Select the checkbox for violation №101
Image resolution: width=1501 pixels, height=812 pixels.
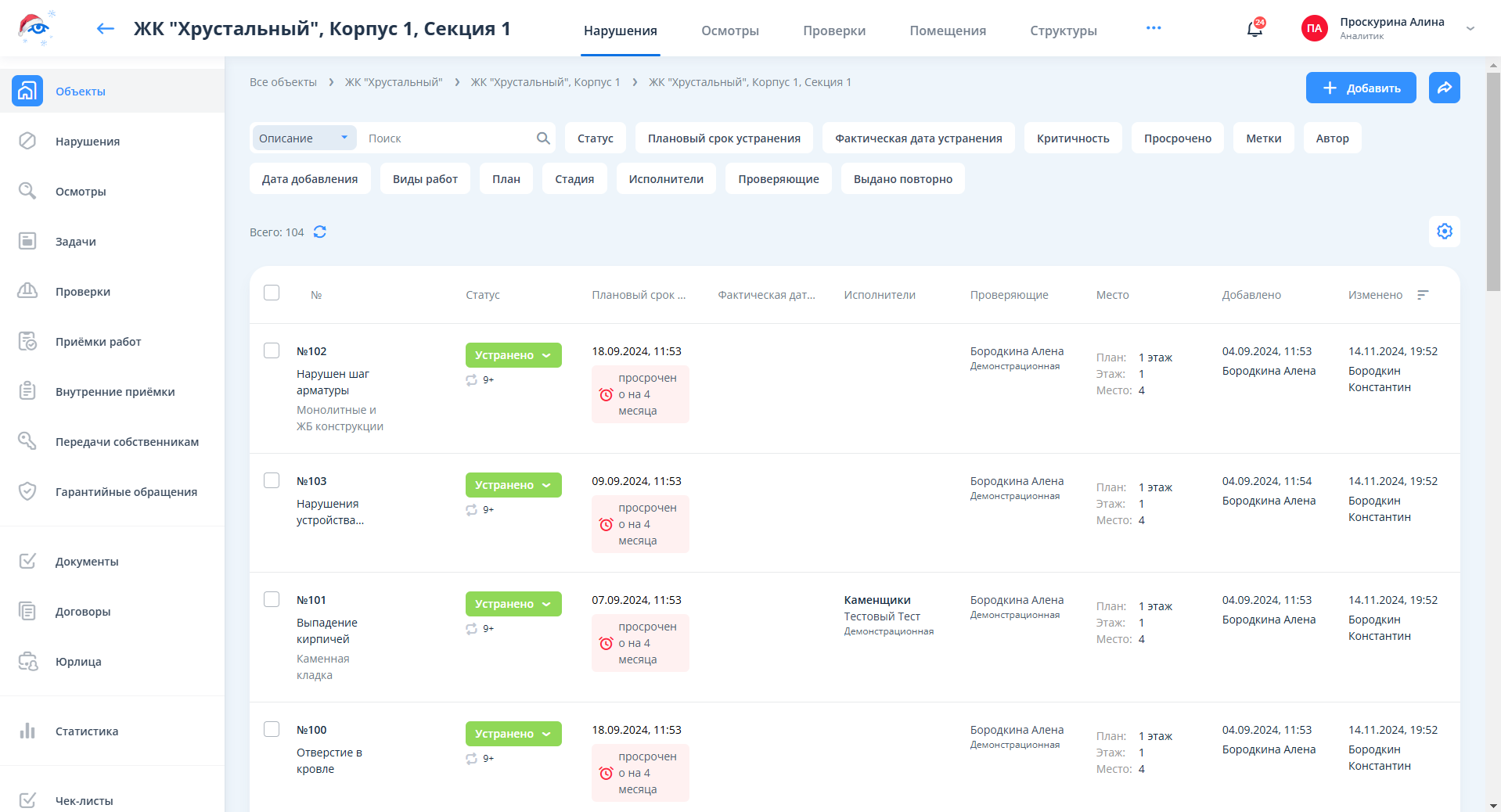[272, 599]
